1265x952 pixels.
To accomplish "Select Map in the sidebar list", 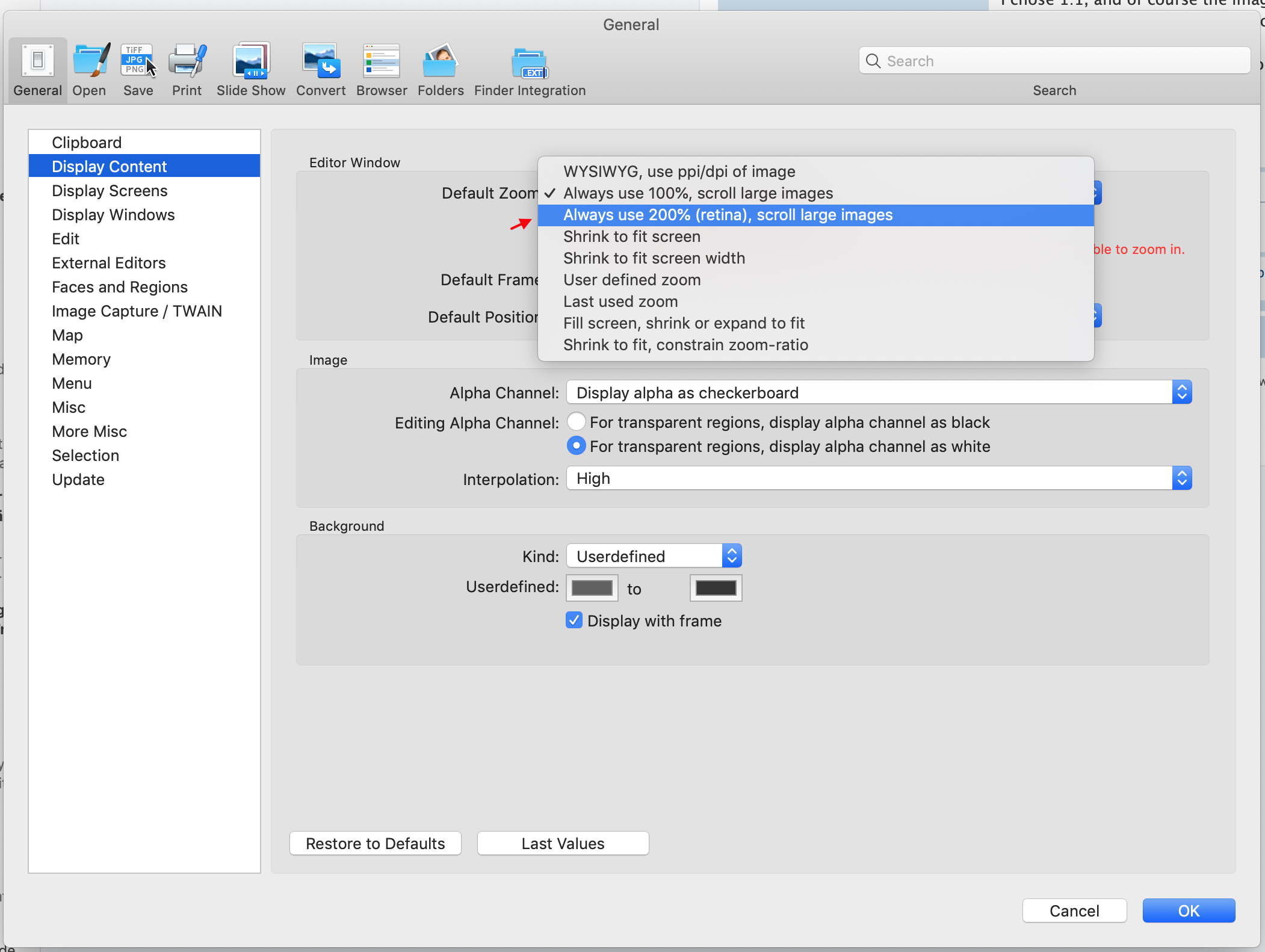I will click(144, 335).
